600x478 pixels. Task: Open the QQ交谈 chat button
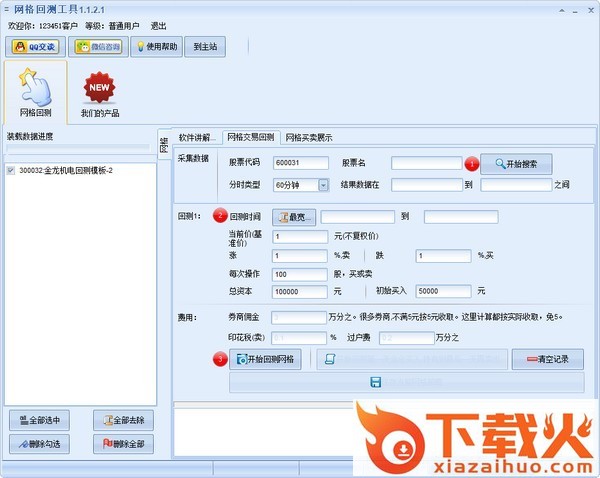(36, 46)
